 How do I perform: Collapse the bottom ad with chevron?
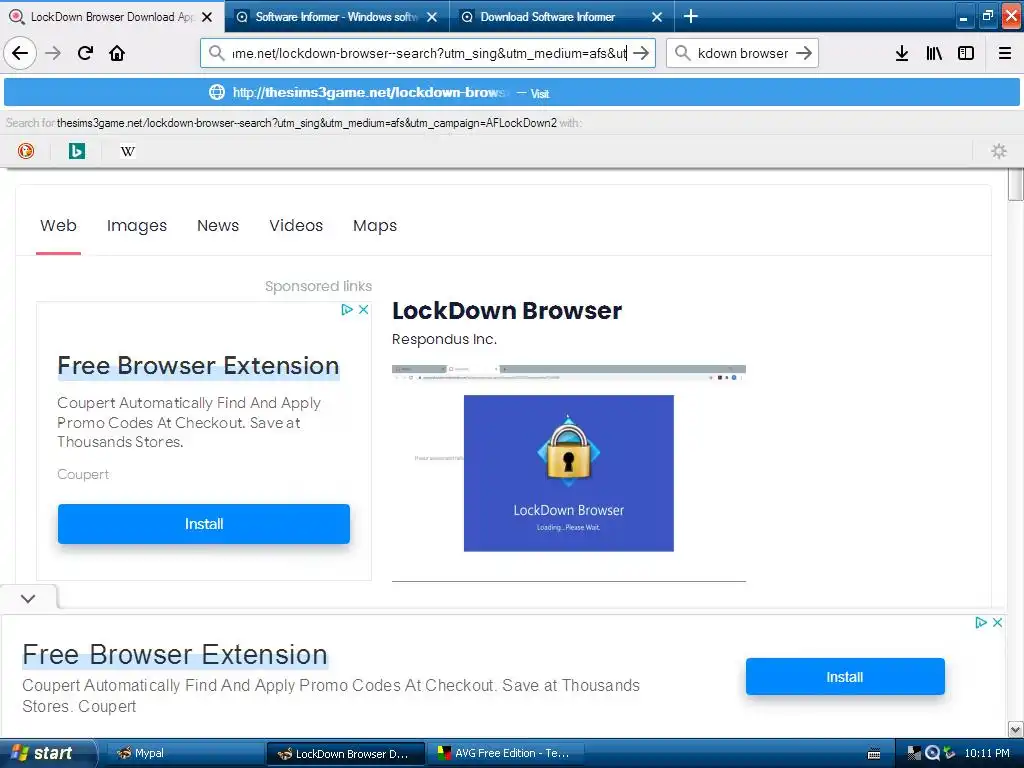(28, 598)
